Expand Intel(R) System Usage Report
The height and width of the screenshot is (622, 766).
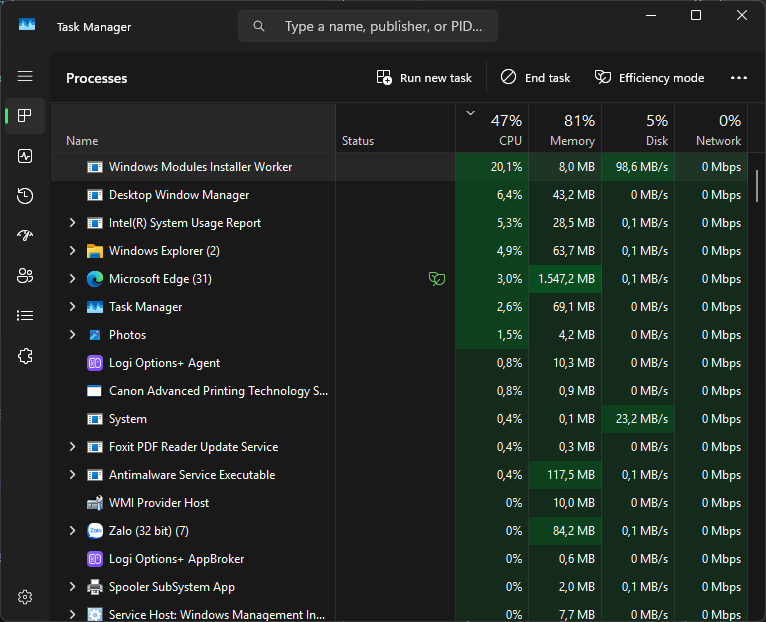click(x=72, y=223)
